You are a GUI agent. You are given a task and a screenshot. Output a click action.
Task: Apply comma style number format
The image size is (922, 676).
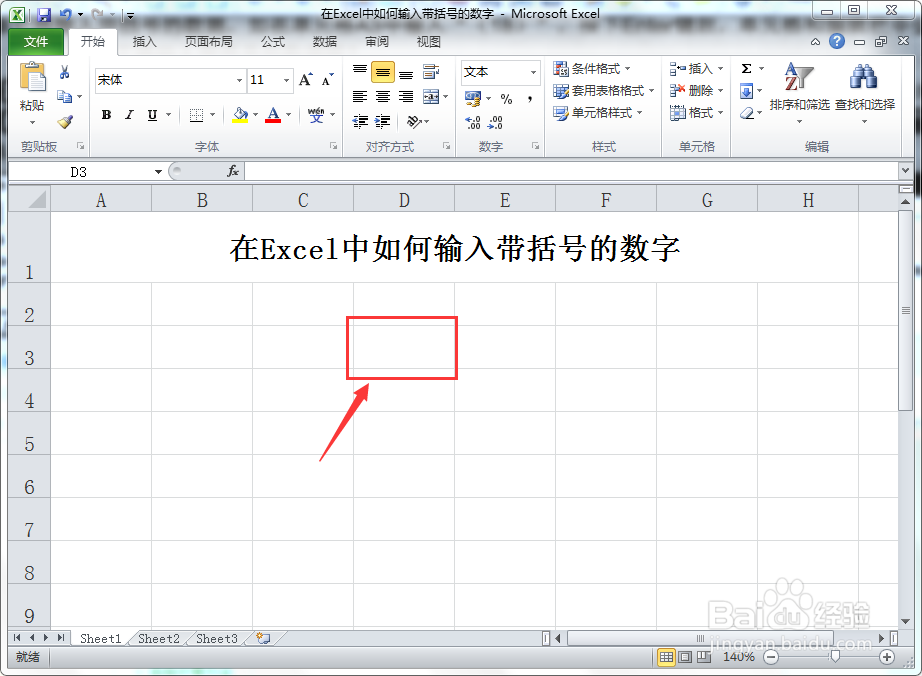point(530,99)
